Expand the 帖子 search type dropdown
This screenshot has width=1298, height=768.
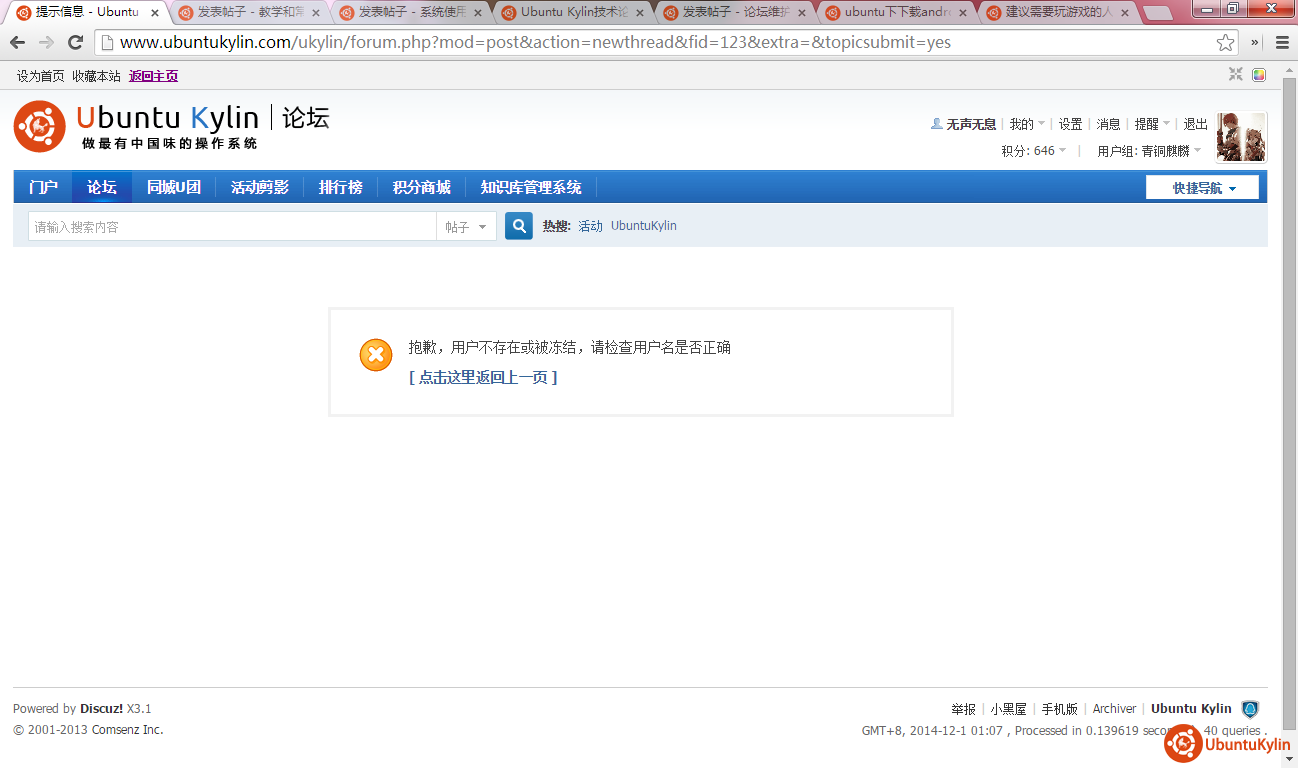[x=466, y=227]
